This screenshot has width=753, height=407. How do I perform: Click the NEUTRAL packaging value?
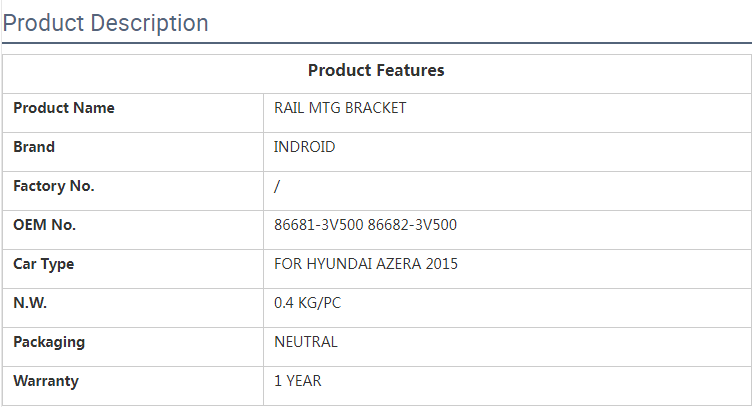(x=306, y=342)
